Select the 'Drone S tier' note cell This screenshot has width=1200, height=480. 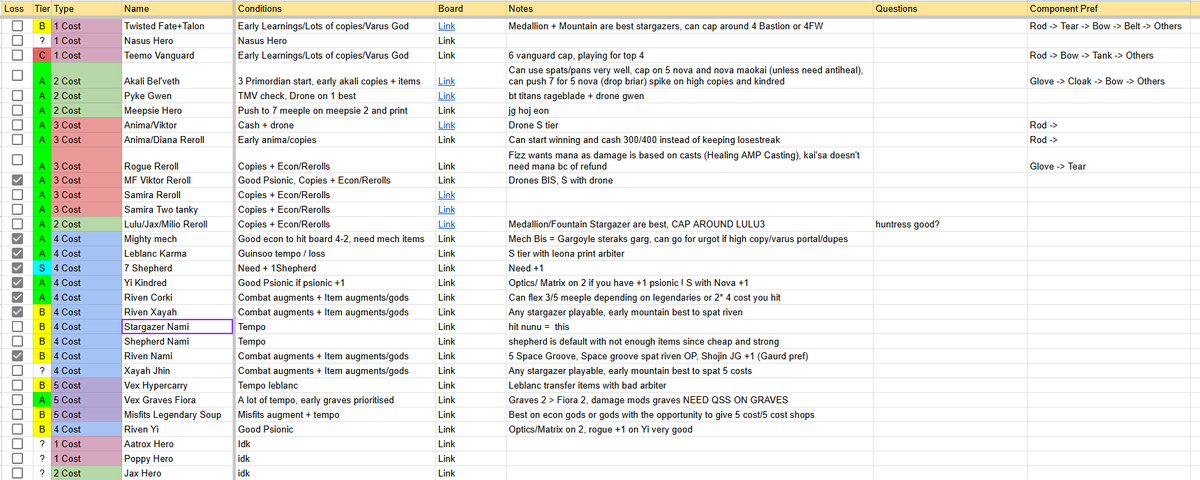point(688,125)
